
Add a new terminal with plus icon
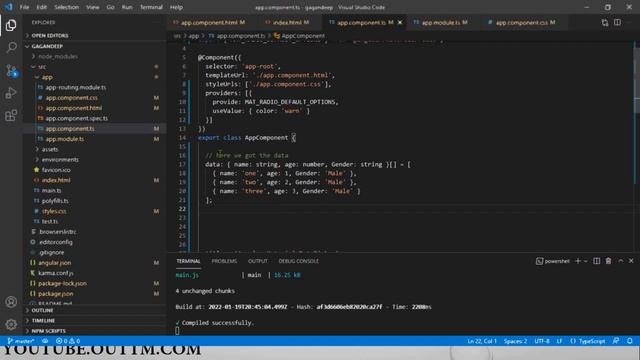tap(578, 261)
